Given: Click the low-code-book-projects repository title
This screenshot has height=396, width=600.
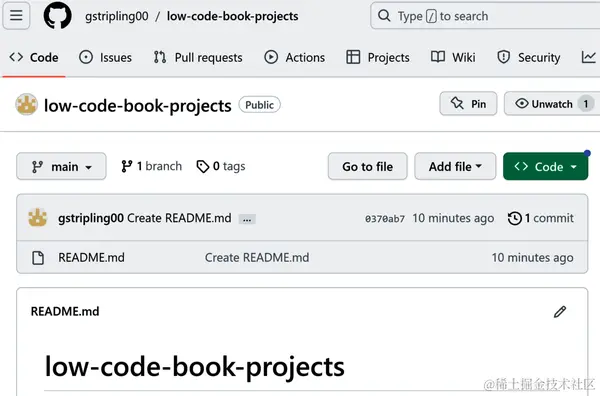Looking at the screenshot, I should [x=137, y=106].
